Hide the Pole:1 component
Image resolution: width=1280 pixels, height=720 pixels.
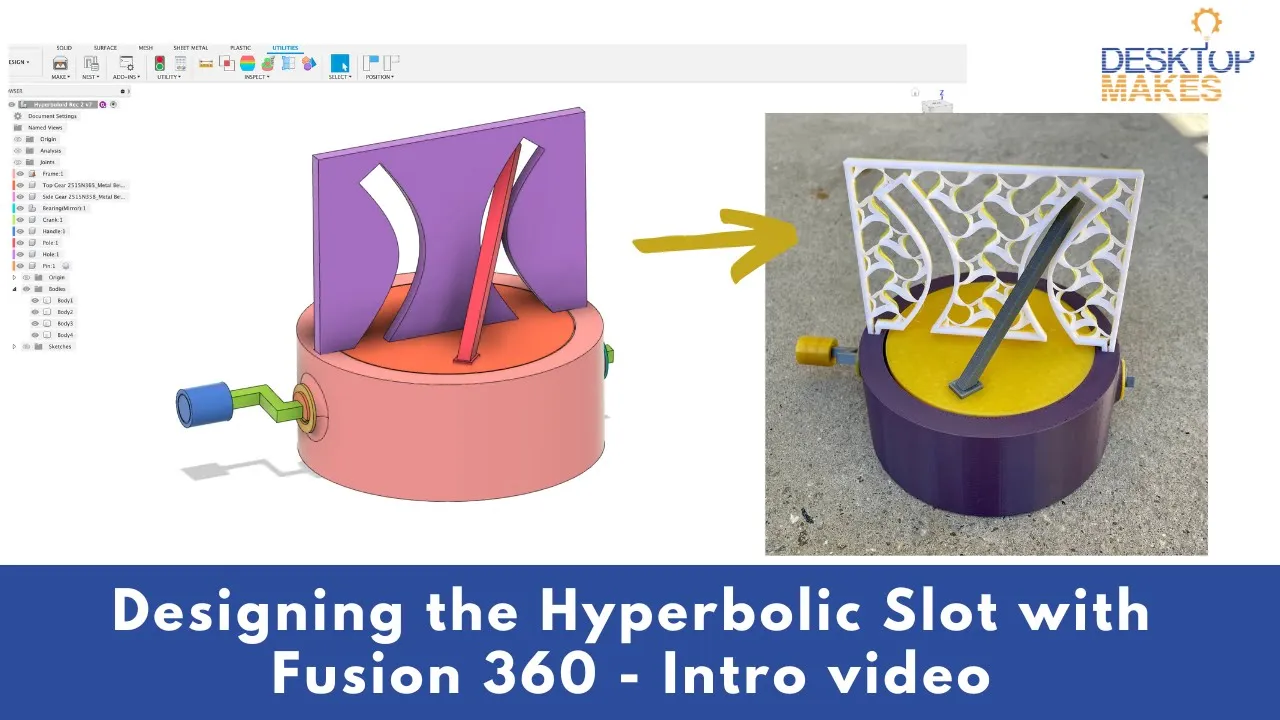pos(20,243)
